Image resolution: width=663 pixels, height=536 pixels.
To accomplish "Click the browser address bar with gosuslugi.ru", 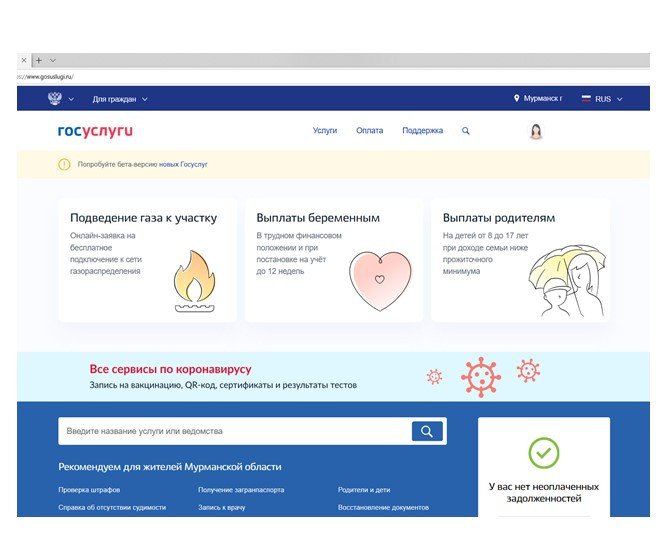I will click(333, 77).
